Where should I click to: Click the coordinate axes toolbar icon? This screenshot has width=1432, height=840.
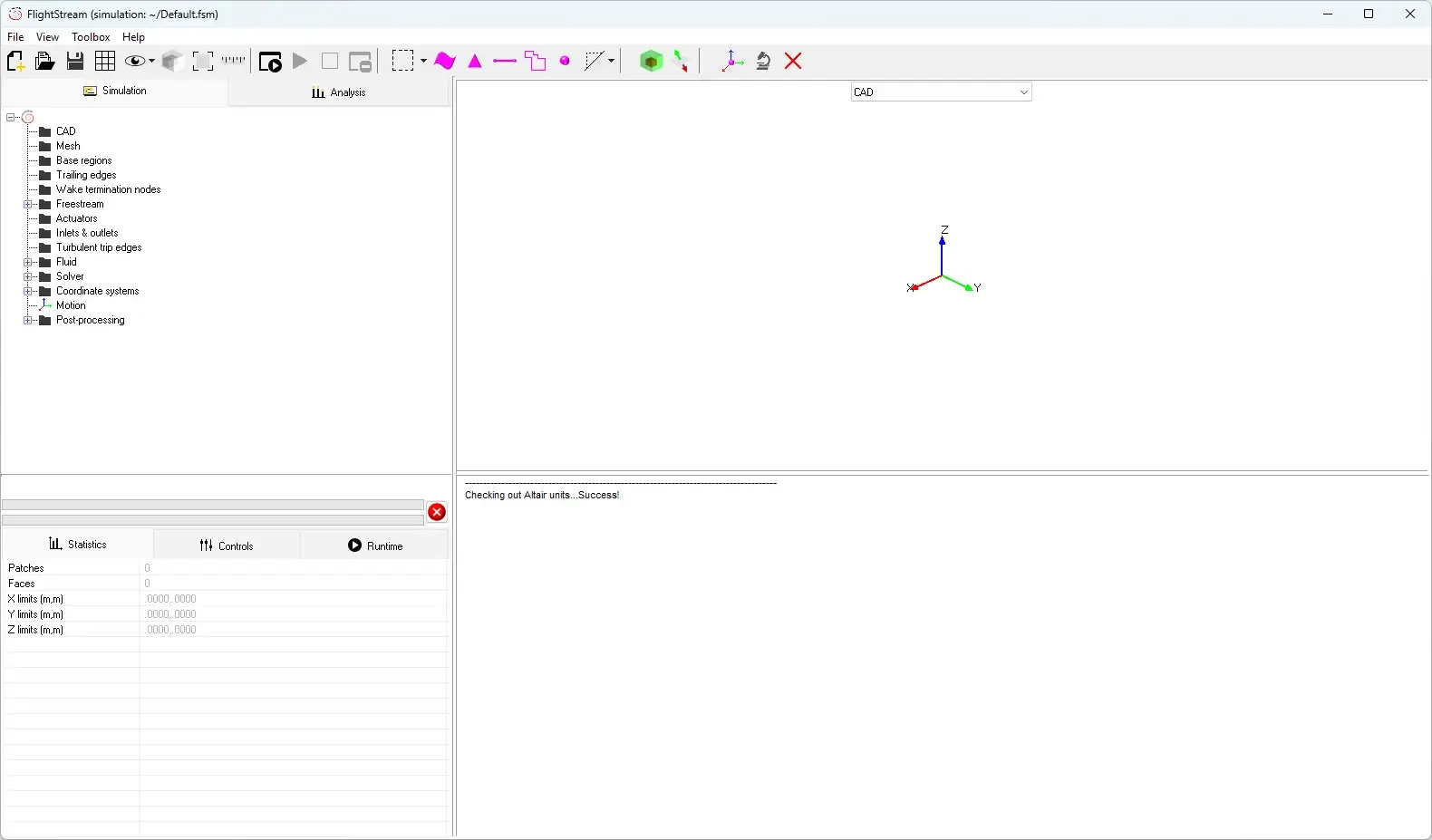tap(731, 61)
